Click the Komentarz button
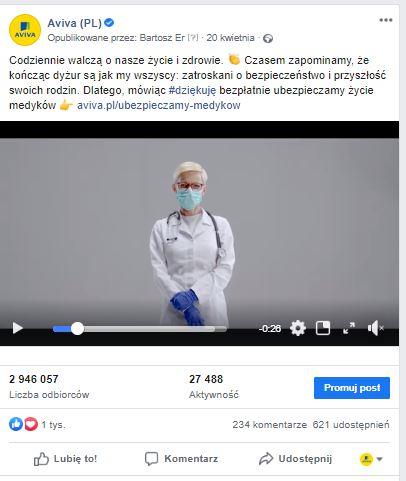 coord(181,459)
